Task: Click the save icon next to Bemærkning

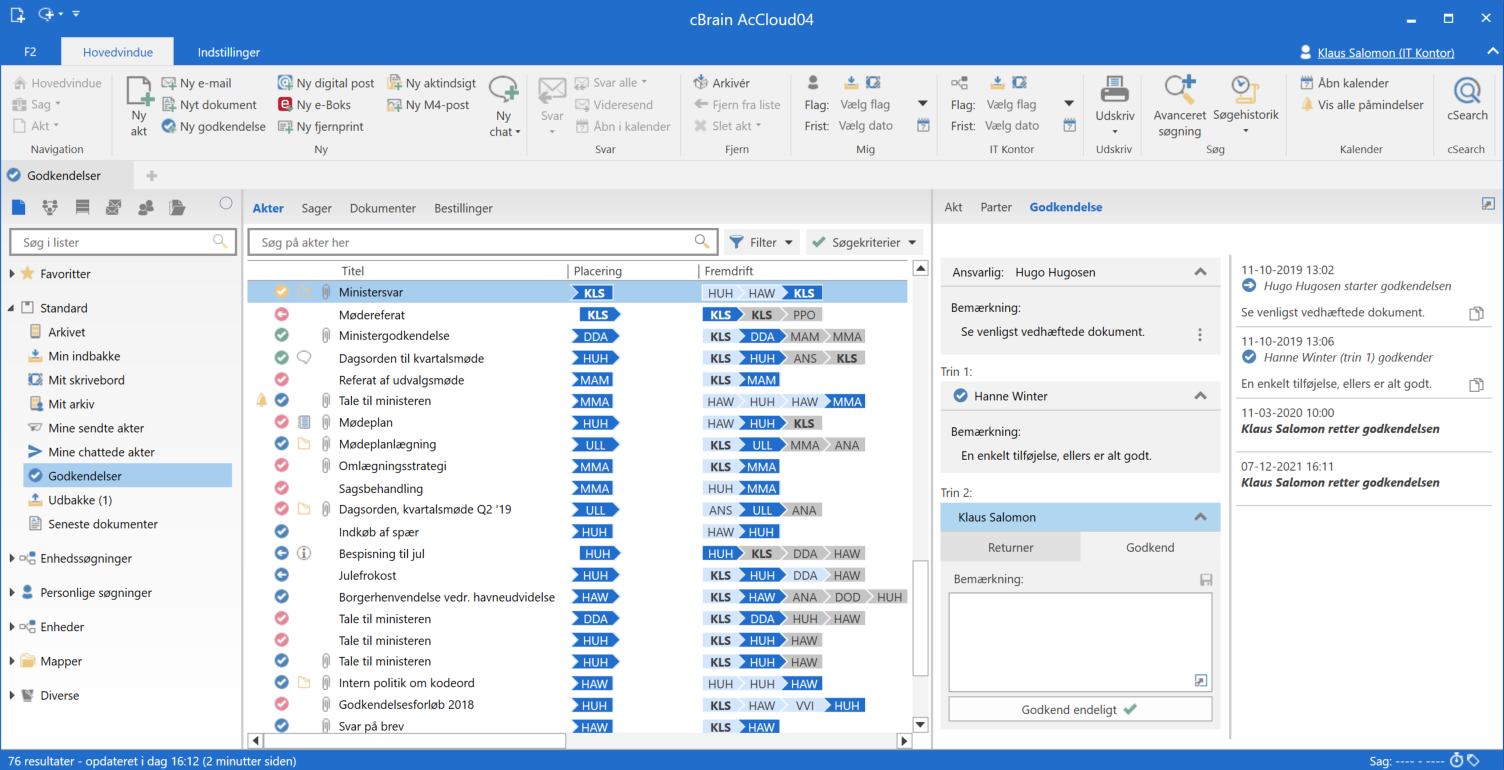Action: coord(1205,580)
